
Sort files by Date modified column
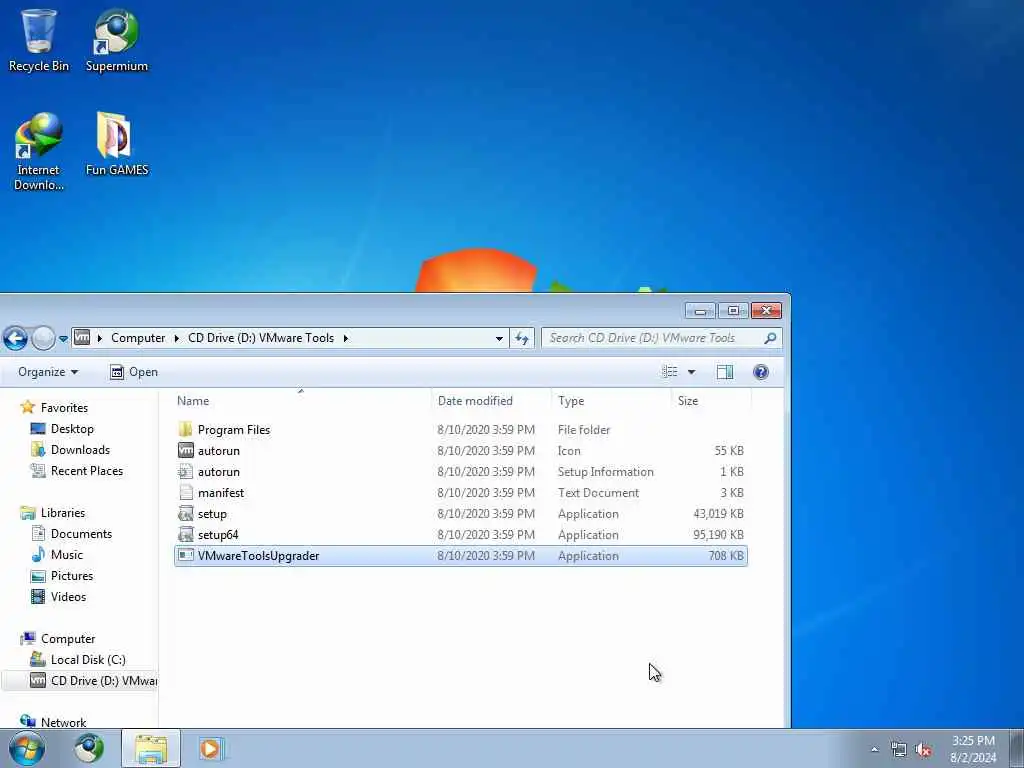(491, 400)
